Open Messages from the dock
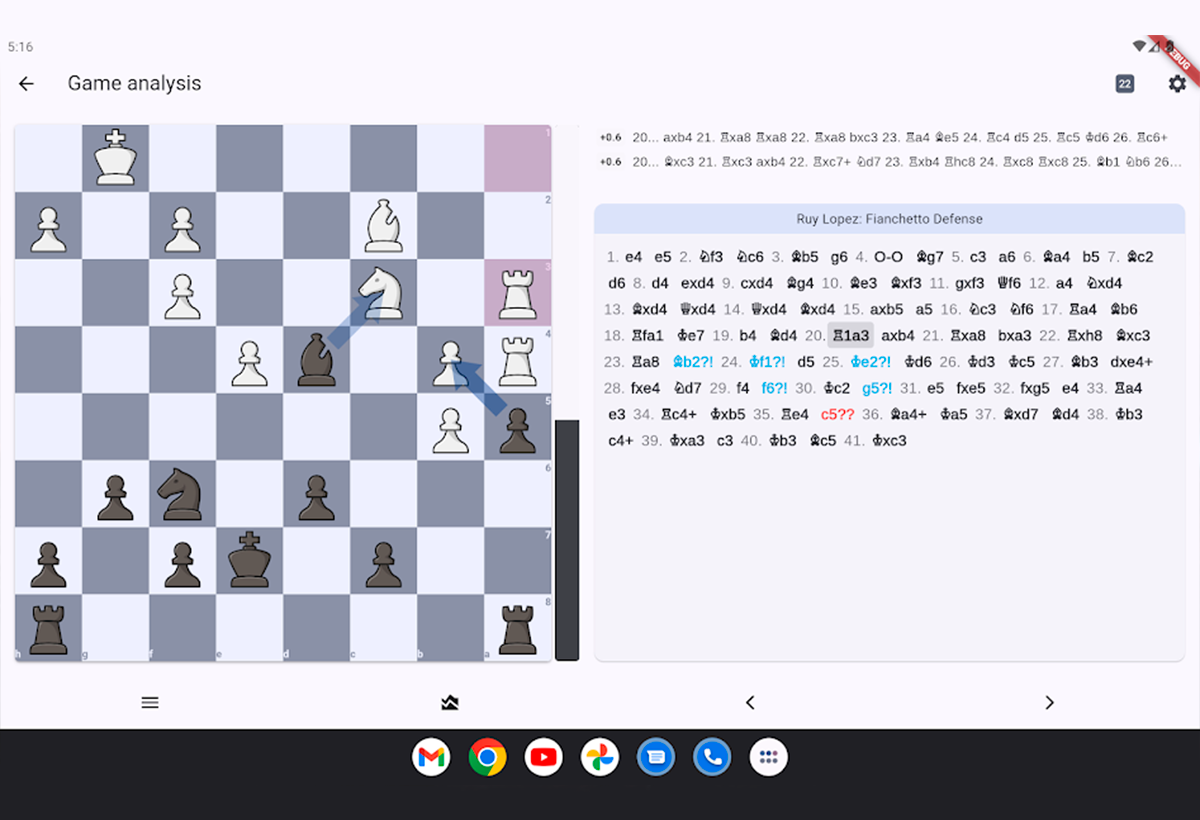Screen dimensions: 1200x820 656,758
